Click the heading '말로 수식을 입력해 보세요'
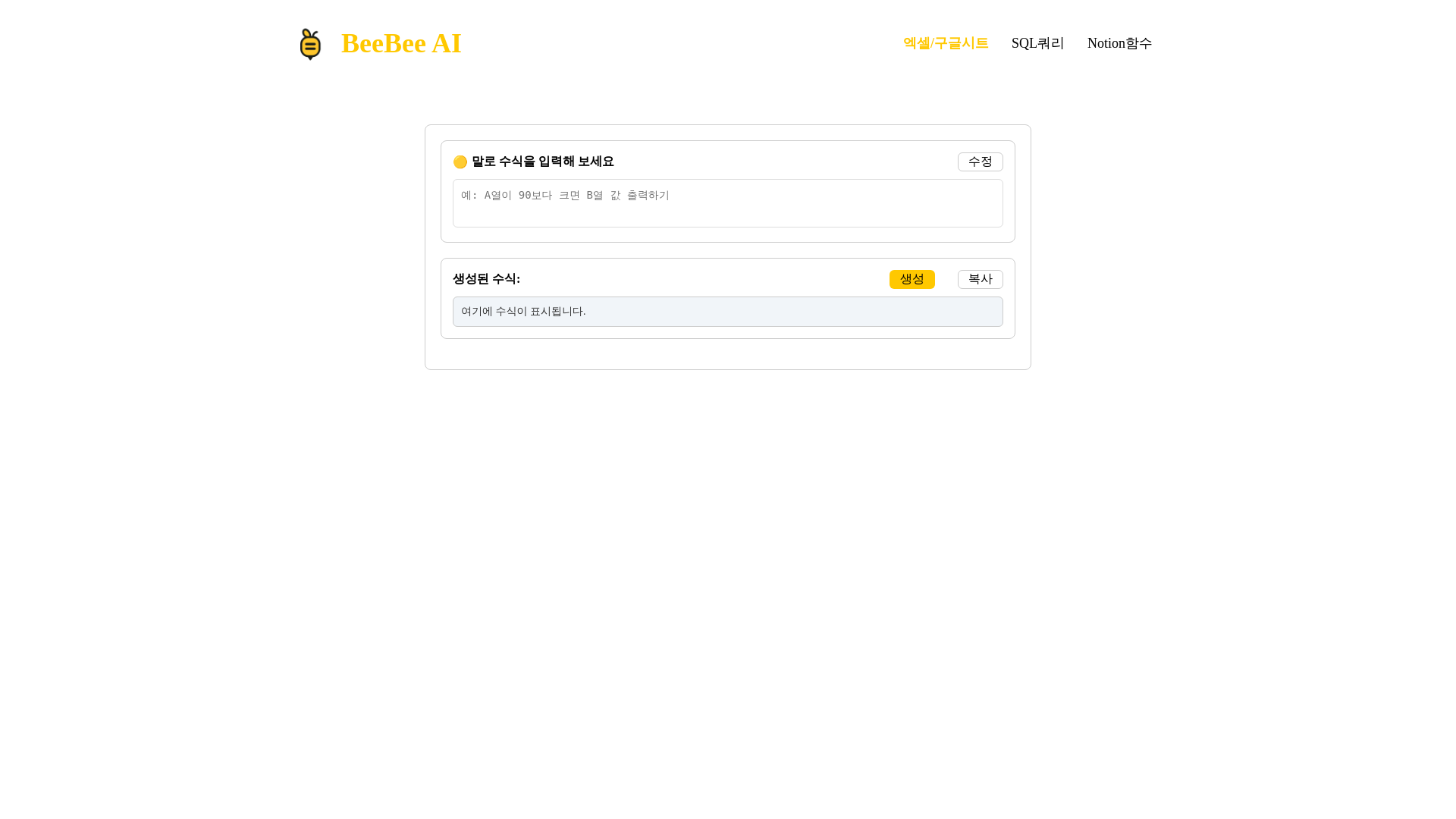This screenshot has width=1456, height=819. pos(543,162)
